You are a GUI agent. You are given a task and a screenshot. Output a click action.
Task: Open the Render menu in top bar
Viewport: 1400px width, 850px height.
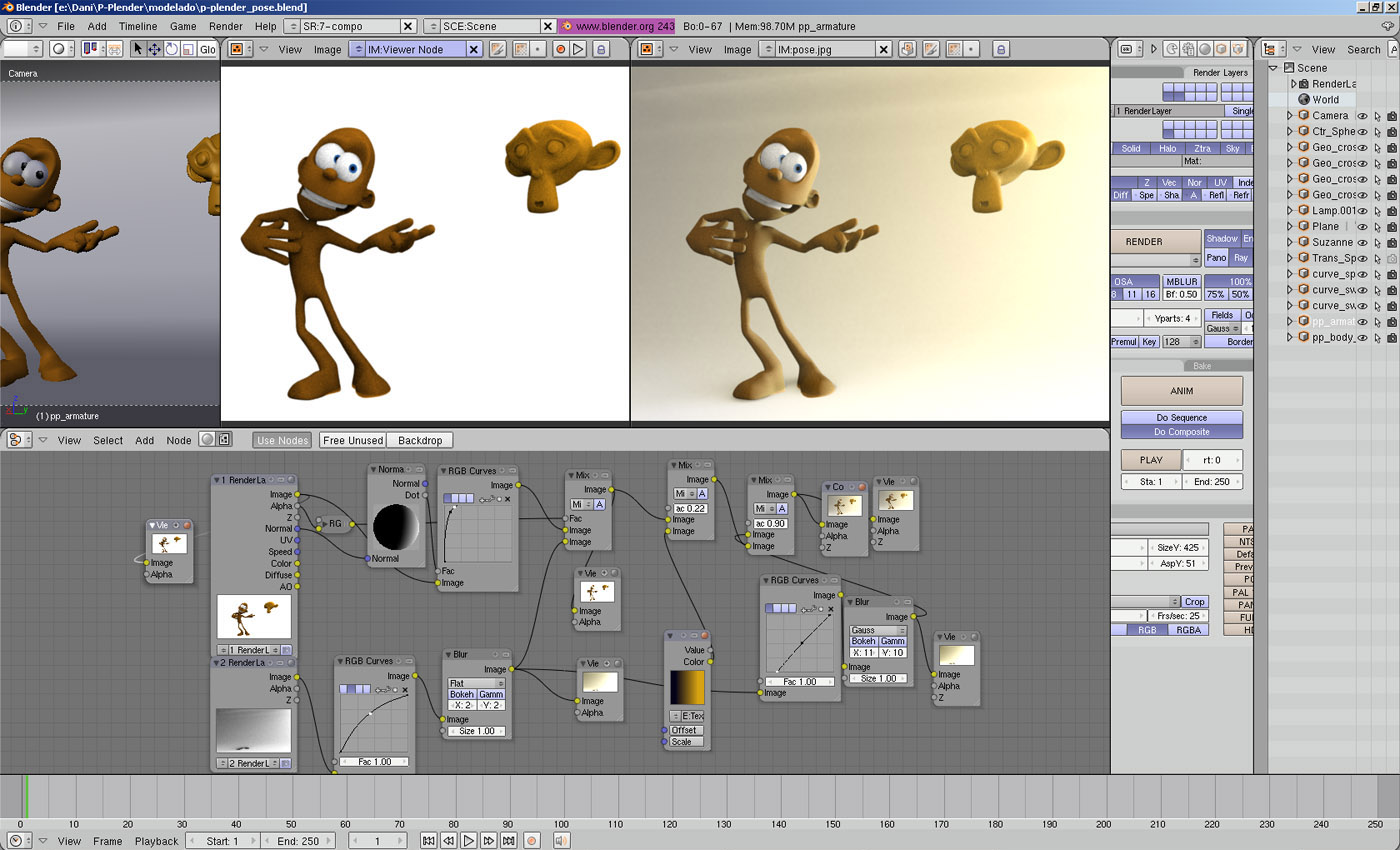point(226,26)
